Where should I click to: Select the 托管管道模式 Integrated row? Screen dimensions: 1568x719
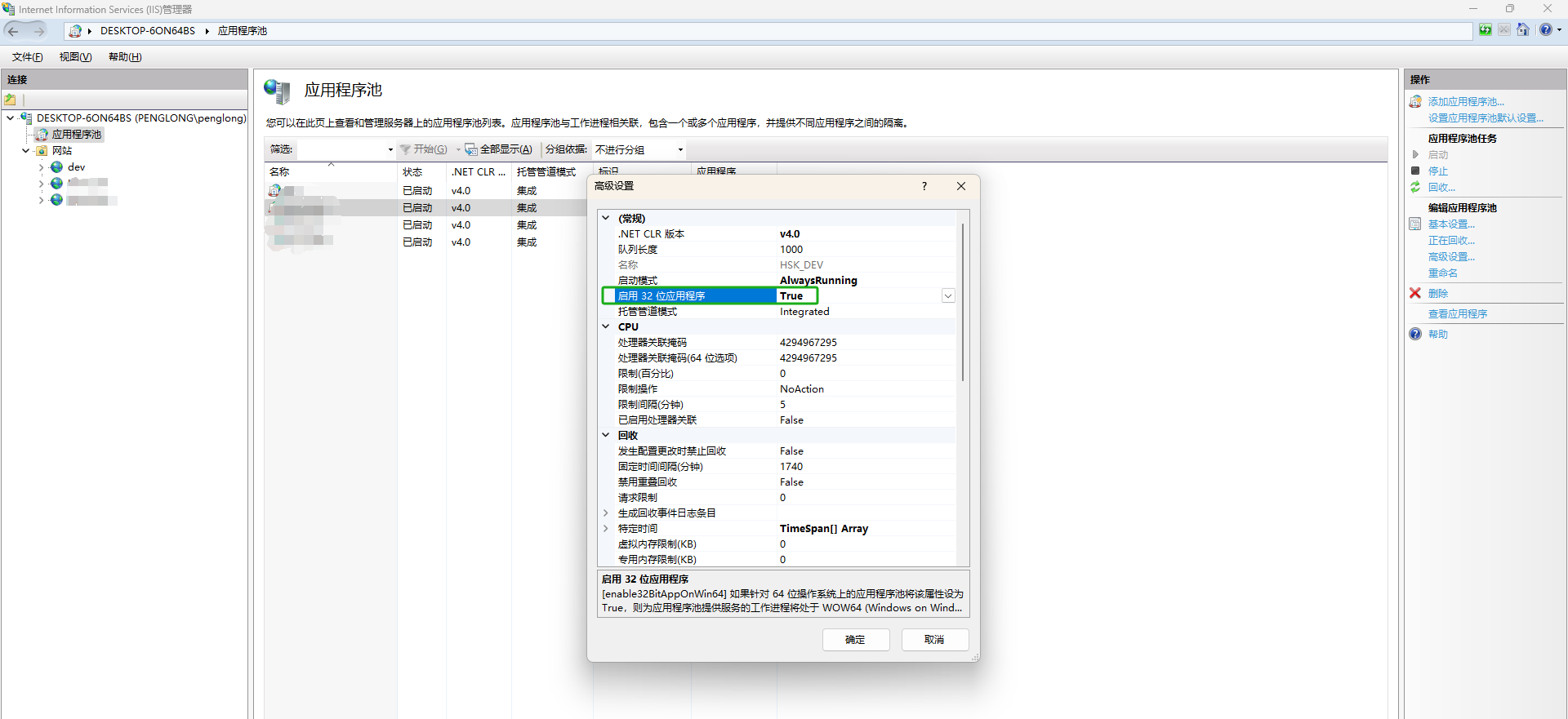pyautogui.click(x=786, y=312)
